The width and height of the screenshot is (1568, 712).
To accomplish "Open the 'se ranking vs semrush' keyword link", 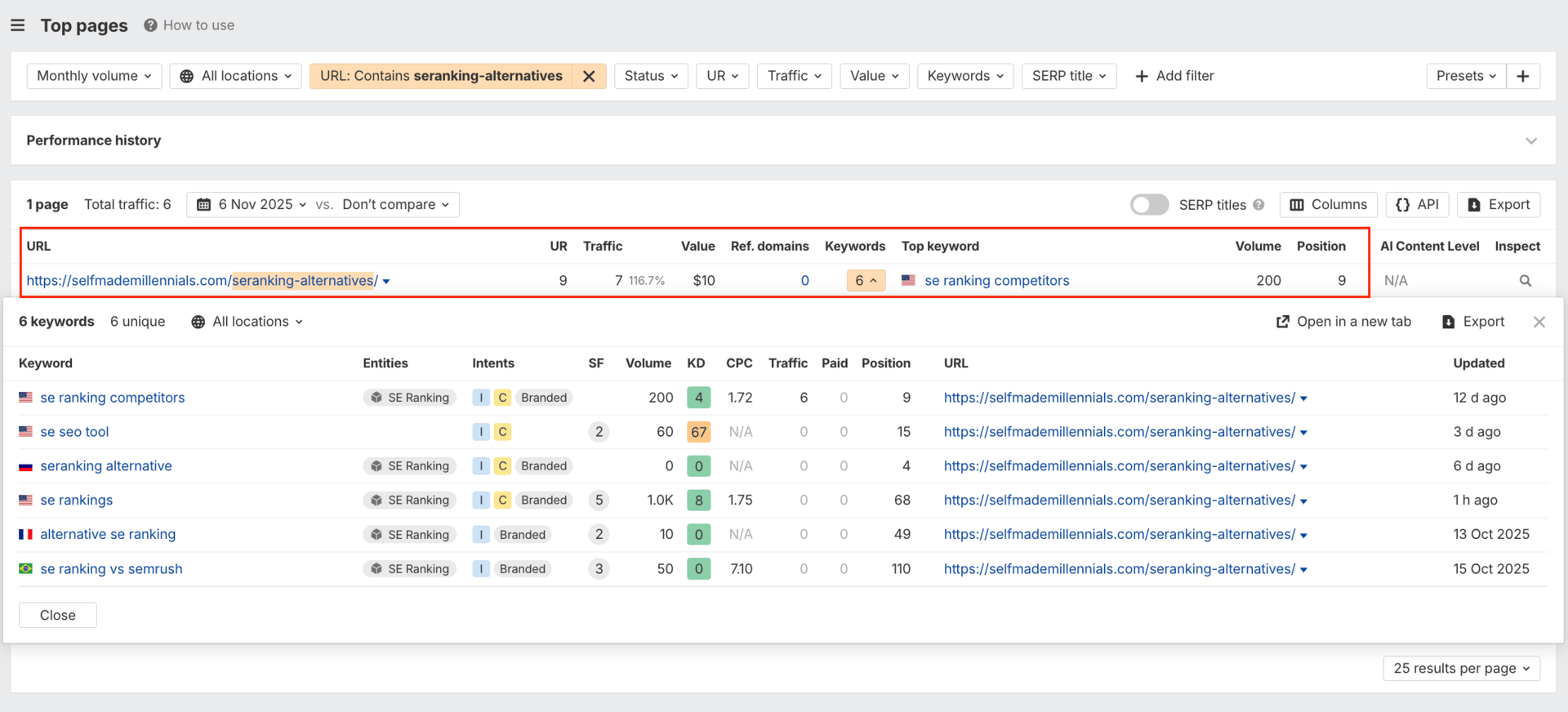I will pos(111,569).
